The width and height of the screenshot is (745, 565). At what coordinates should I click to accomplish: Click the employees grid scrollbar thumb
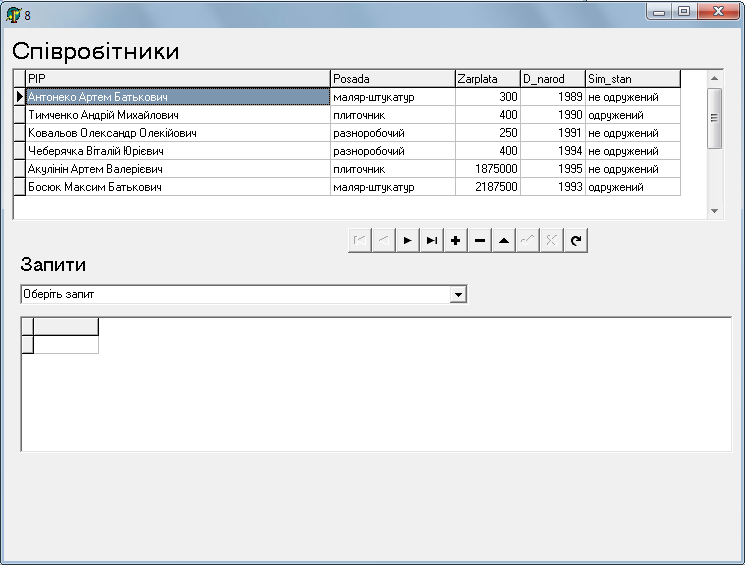714,118
